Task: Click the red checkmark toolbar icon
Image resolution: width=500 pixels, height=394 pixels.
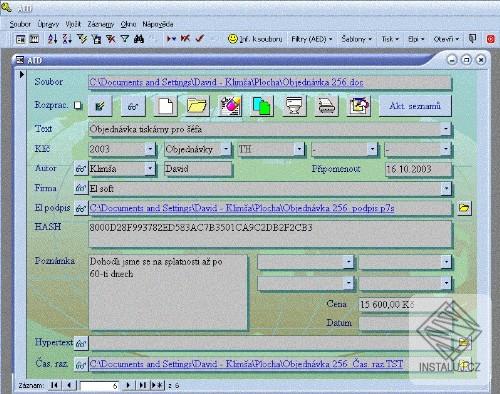Action: [x=200, y=39]
